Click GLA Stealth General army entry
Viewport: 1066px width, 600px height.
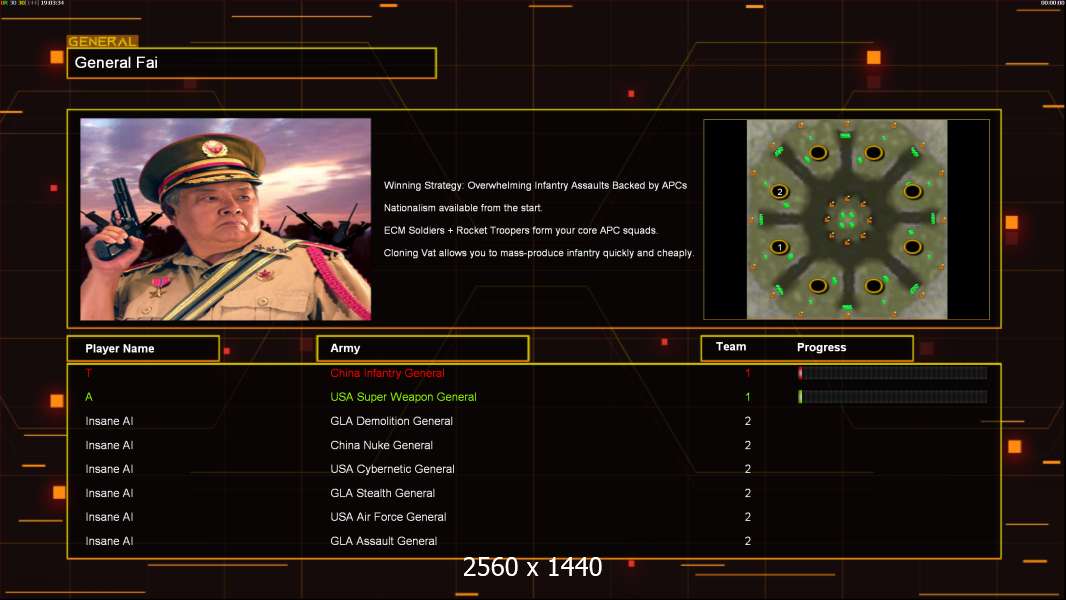[x=383, y=493]
